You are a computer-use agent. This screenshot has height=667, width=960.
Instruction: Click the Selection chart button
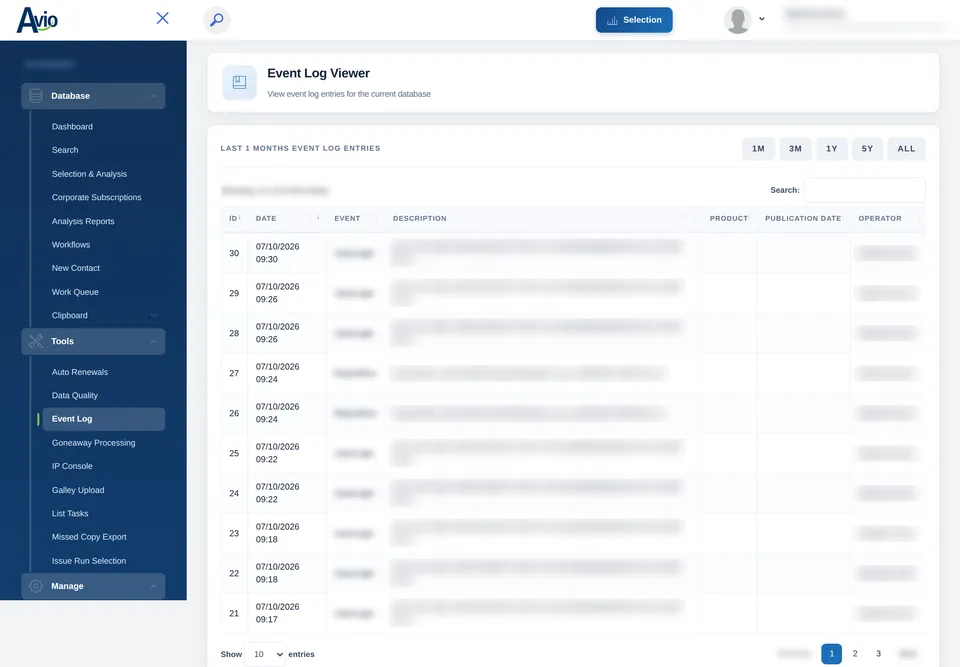pos(634,20)
